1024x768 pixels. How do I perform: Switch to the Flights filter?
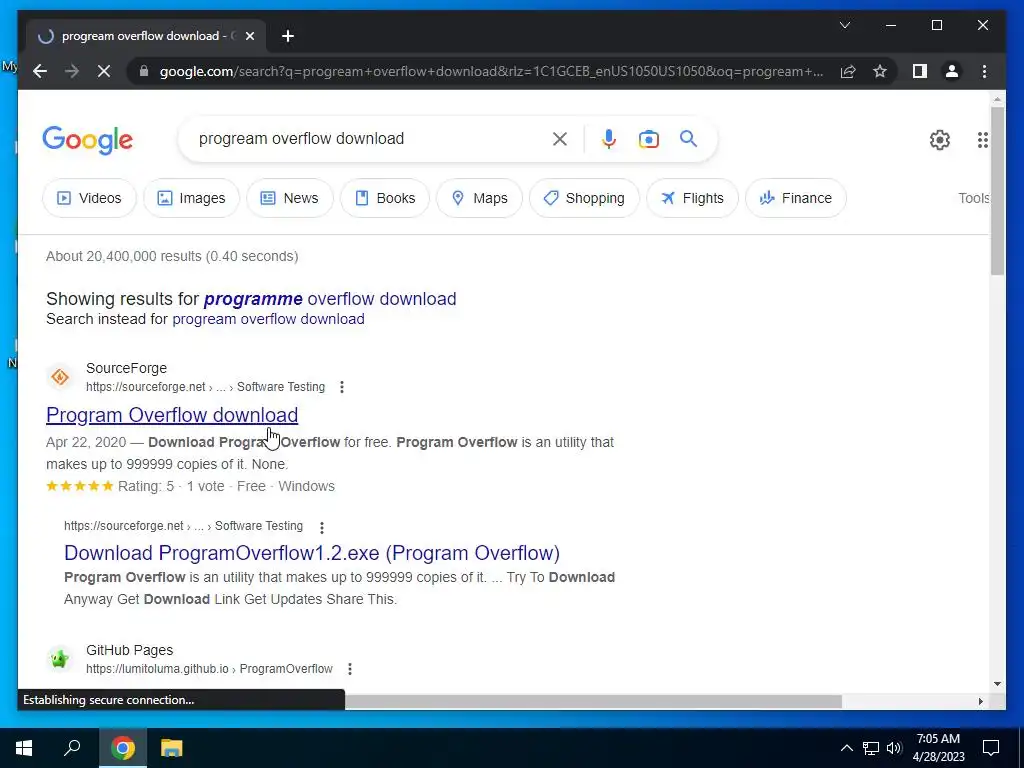692,198
